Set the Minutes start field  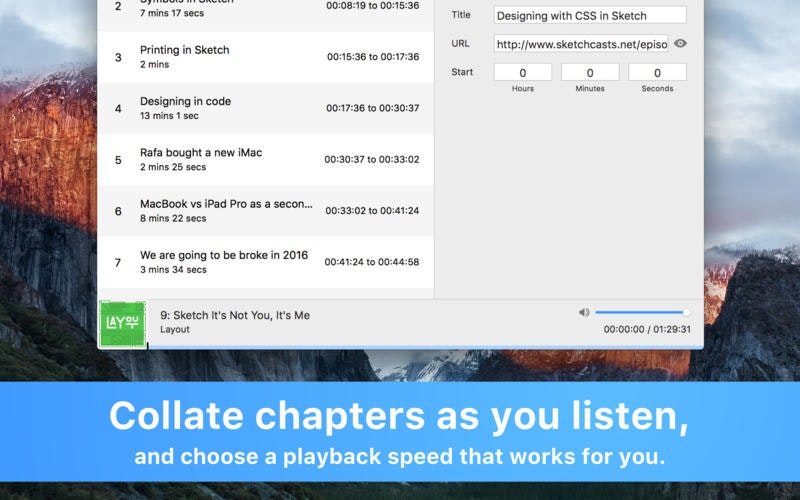(x=590, y=72)
